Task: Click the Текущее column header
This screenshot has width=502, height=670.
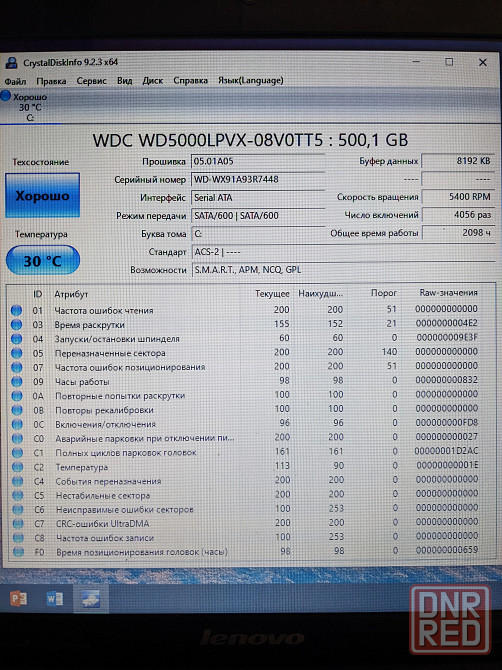Action: tap(272, 294)
